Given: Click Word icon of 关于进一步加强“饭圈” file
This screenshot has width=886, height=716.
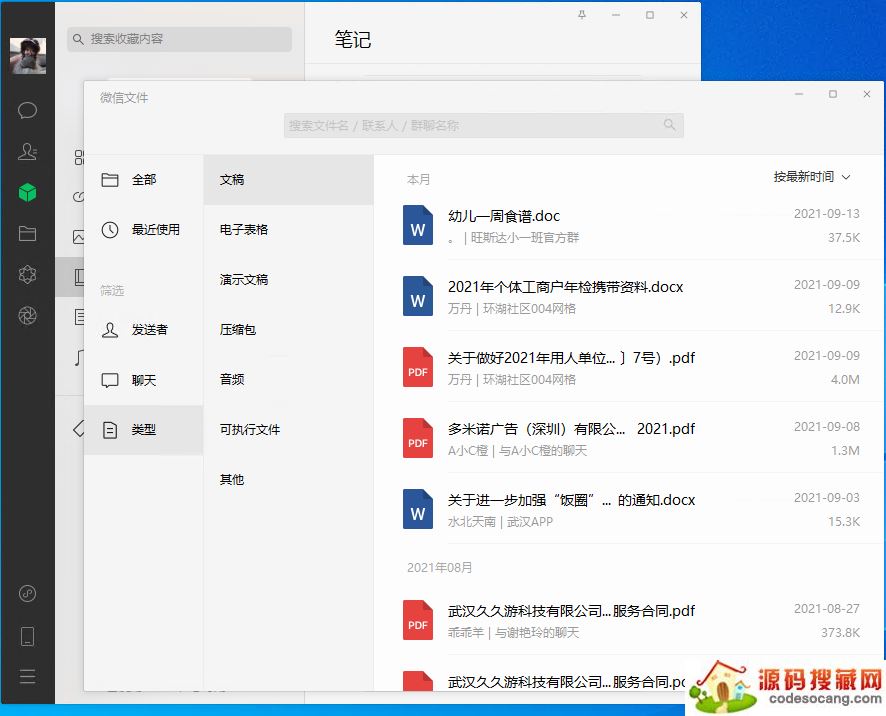Looking at the screenshot, I should [x=418, y=509].
